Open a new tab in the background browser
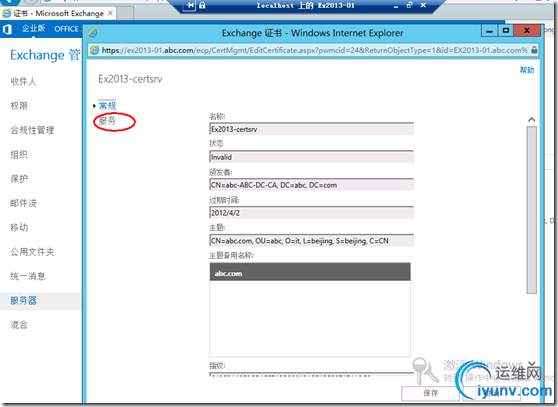 (125, 14)
